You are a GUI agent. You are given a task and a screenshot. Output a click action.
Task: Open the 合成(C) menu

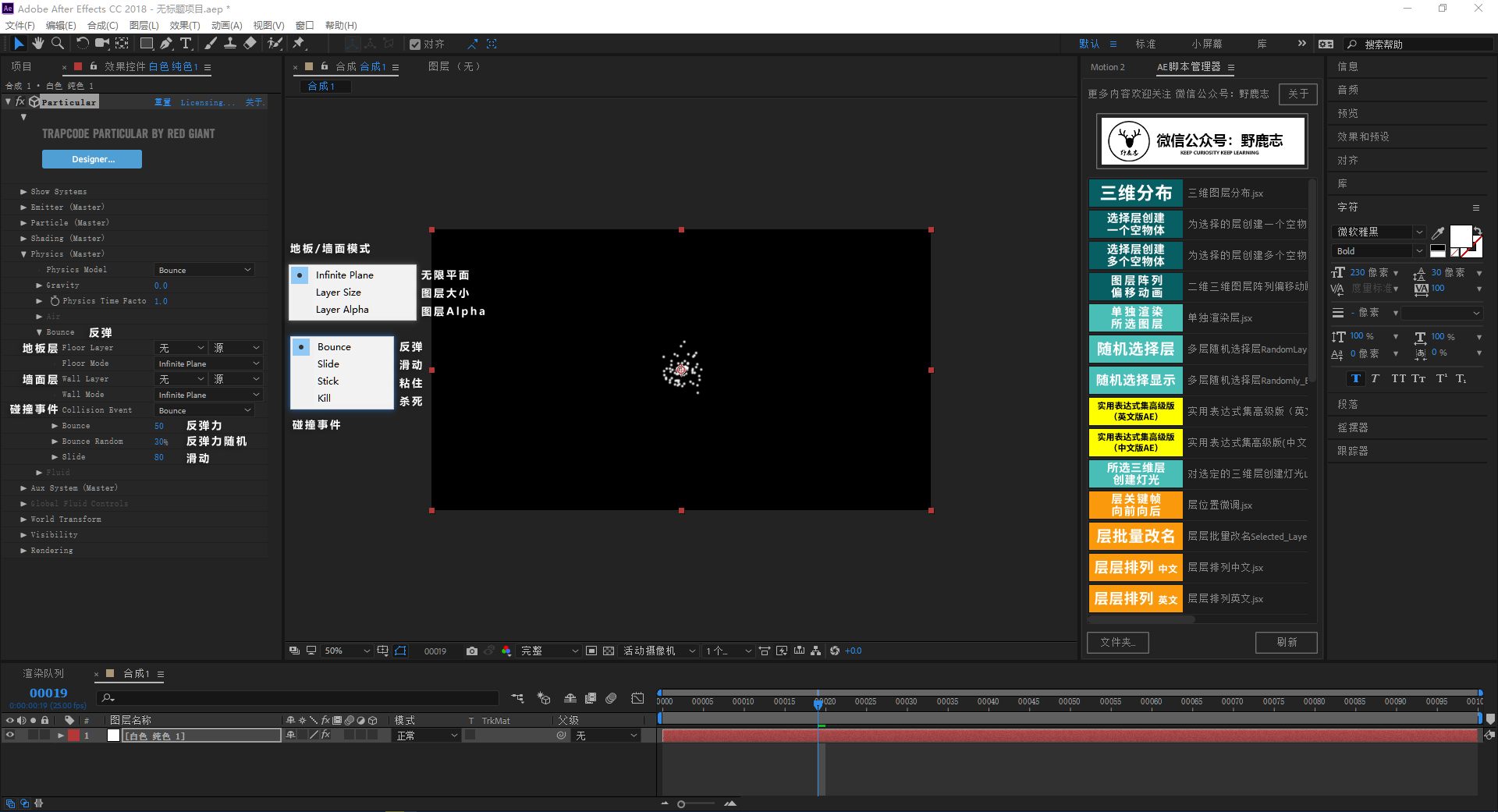click(x=103, y=25)
